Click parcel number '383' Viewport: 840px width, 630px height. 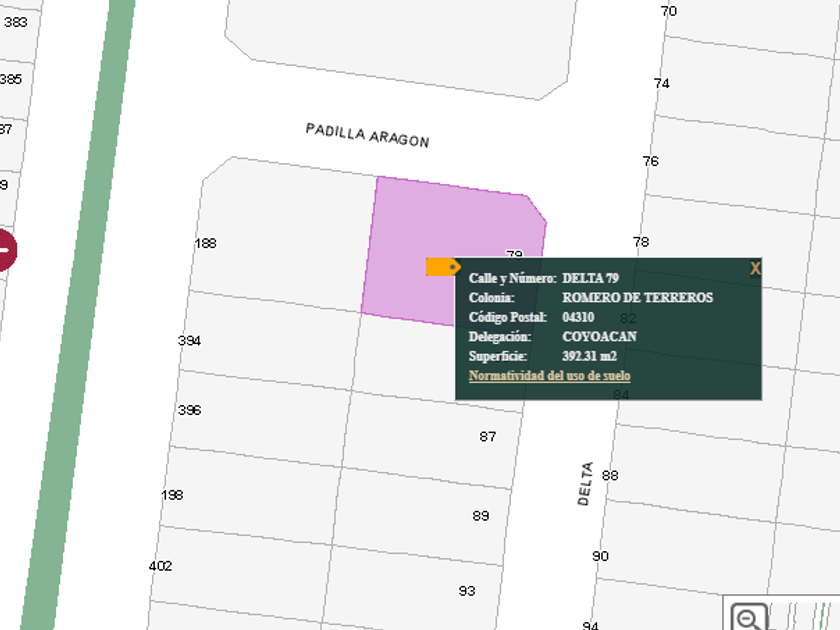click(16, 22)
